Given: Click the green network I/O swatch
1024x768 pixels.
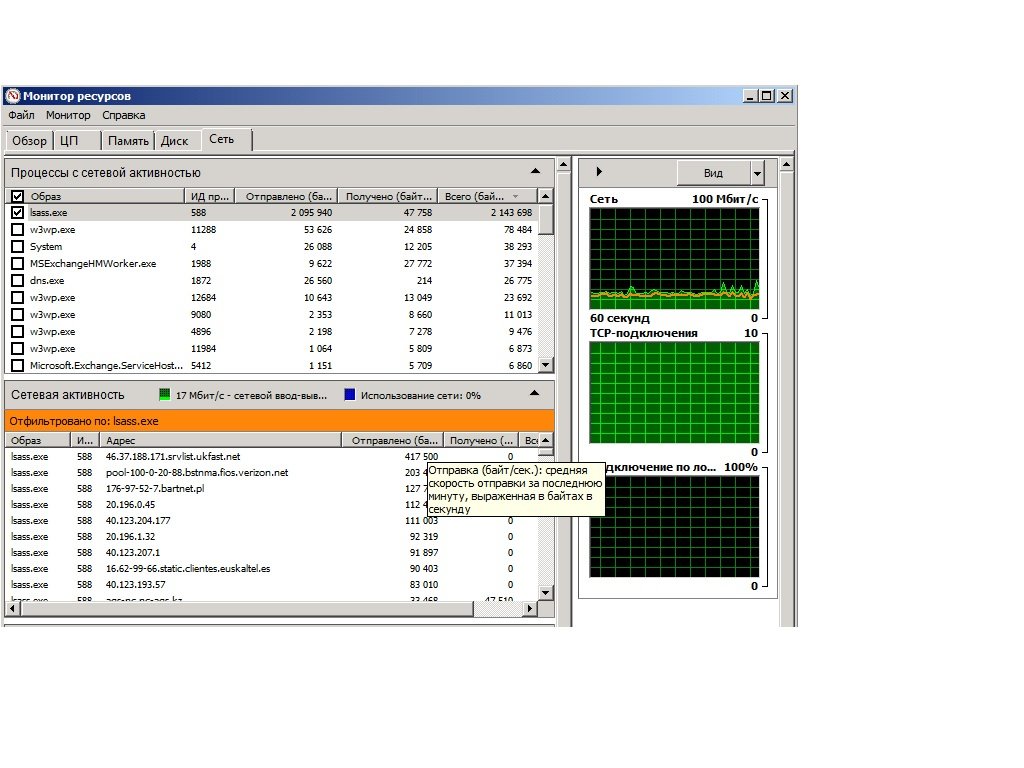Looking at the screenshot, I should point(165,395).
